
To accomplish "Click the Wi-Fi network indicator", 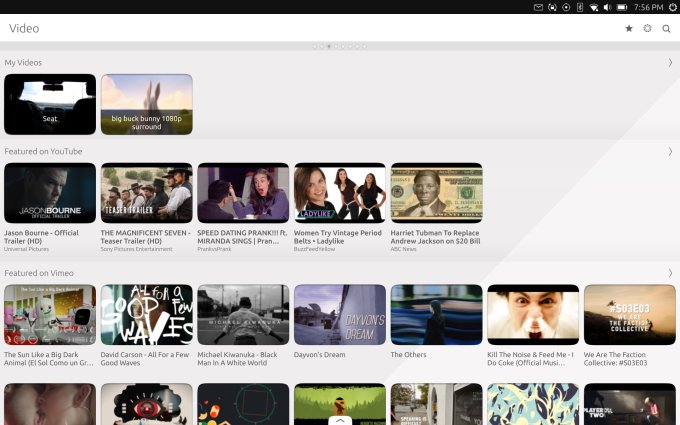I will coord(594,7).
